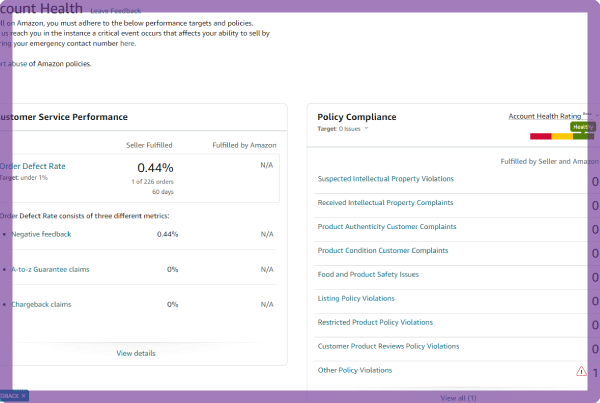Open Restricted Product Policy Violations
Image resolution: width=600 pixels, height=403 pixels.
pyautogui.click(x=374, y=323)
